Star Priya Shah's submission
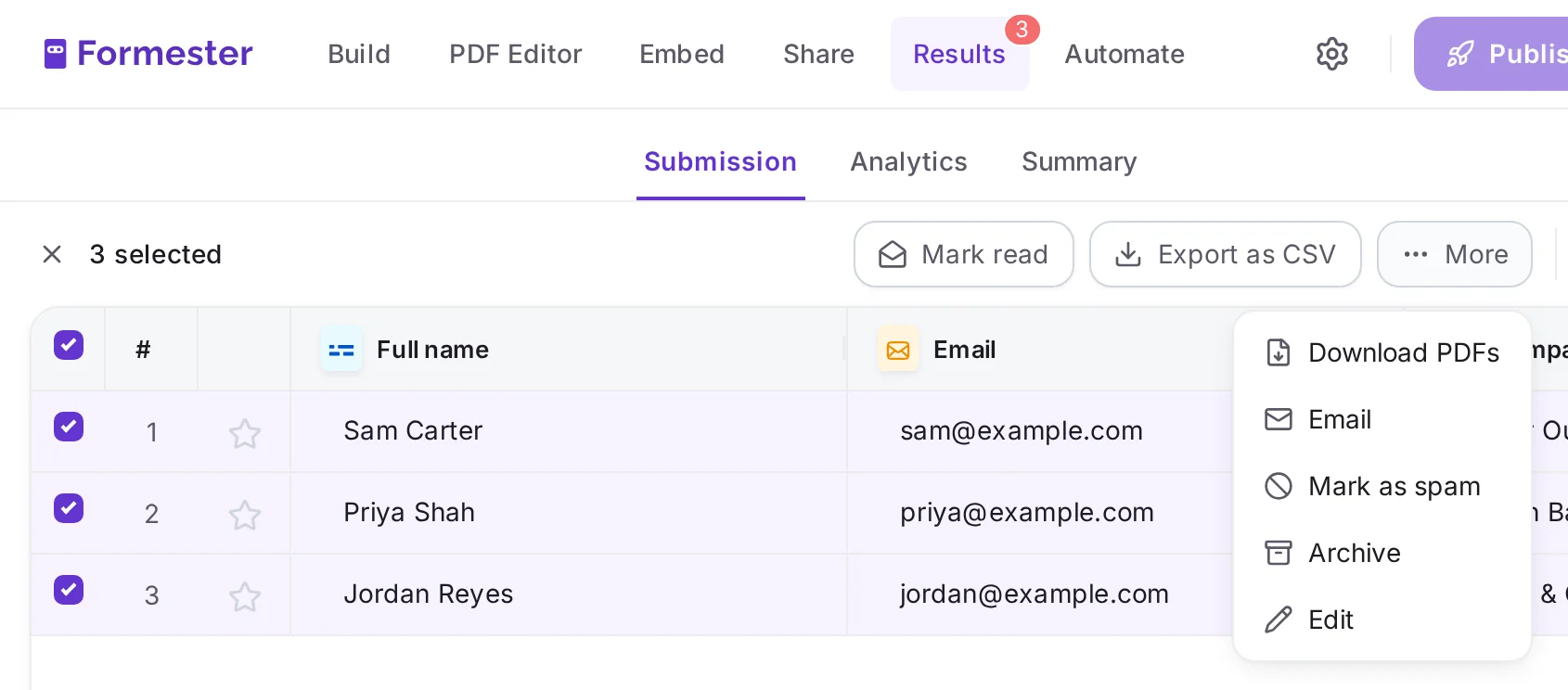This screenshot has height=690, width=1568. [245, 515]
